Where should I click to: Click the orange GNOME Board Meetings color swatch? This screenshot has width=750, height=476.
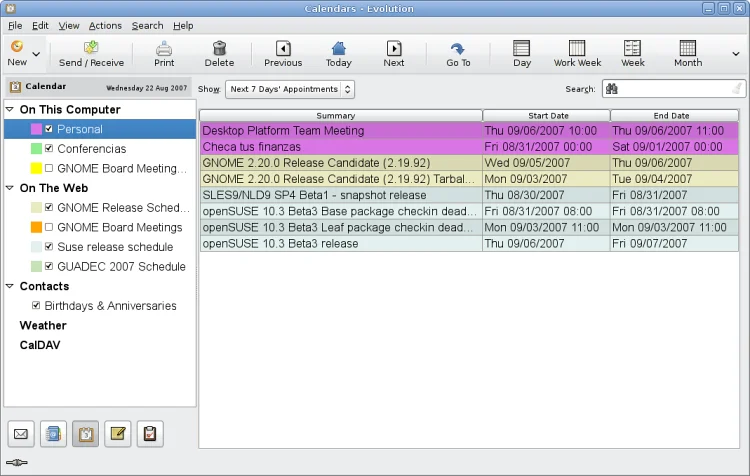pos(36,227)
